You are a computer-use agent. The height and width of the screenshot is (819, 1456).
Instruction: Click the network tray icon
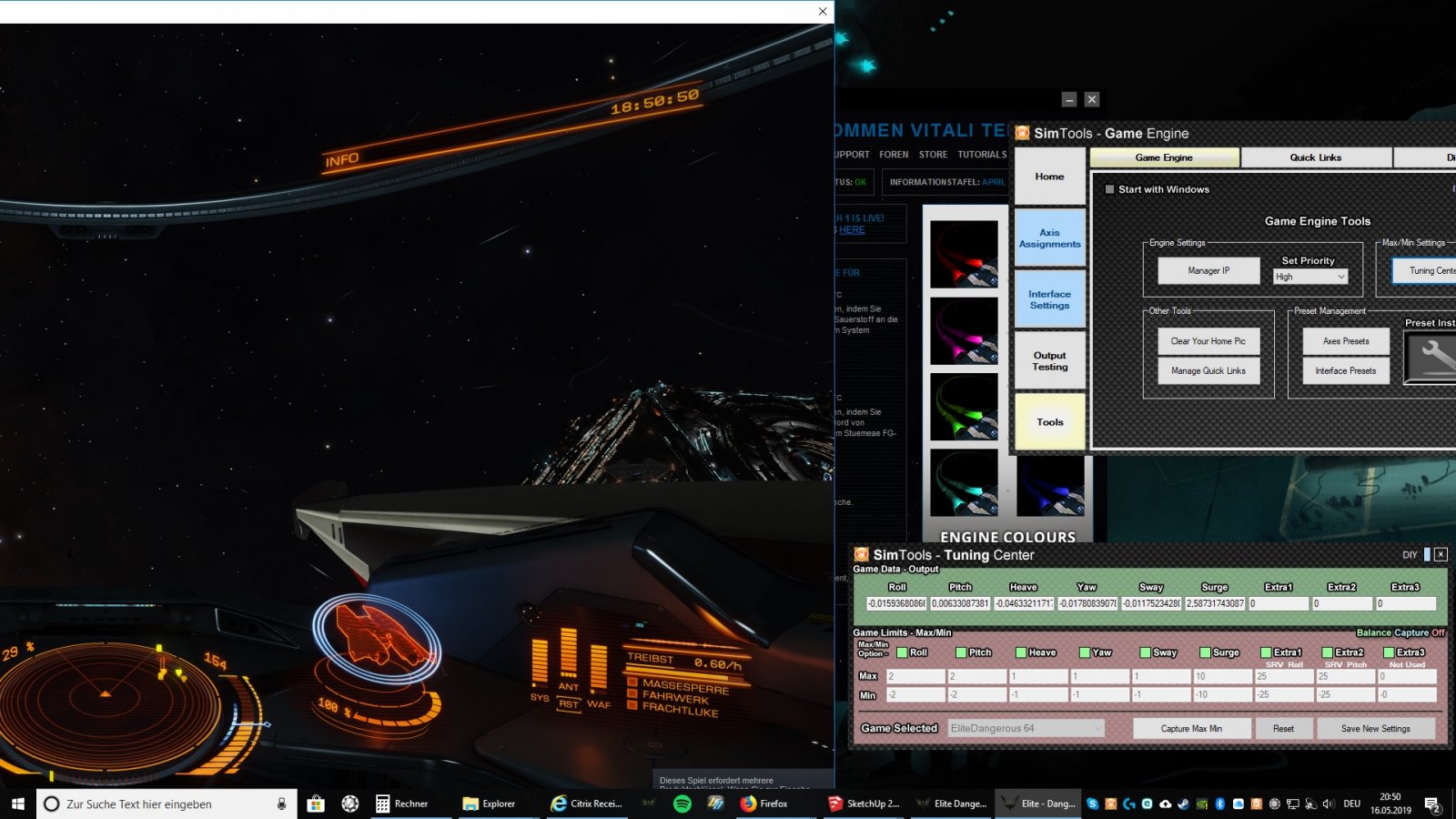pyautogui.click(x=1292, y=804)
